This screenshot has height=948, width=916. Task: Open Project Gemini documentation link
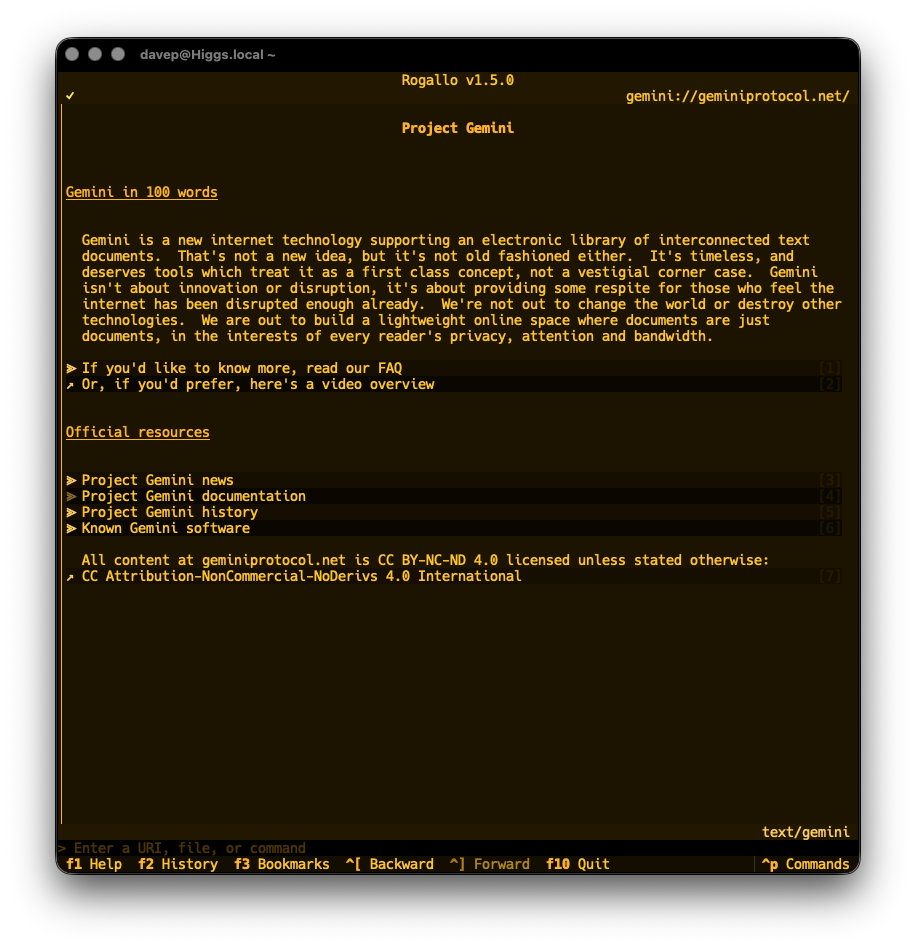tap(453, 496)
